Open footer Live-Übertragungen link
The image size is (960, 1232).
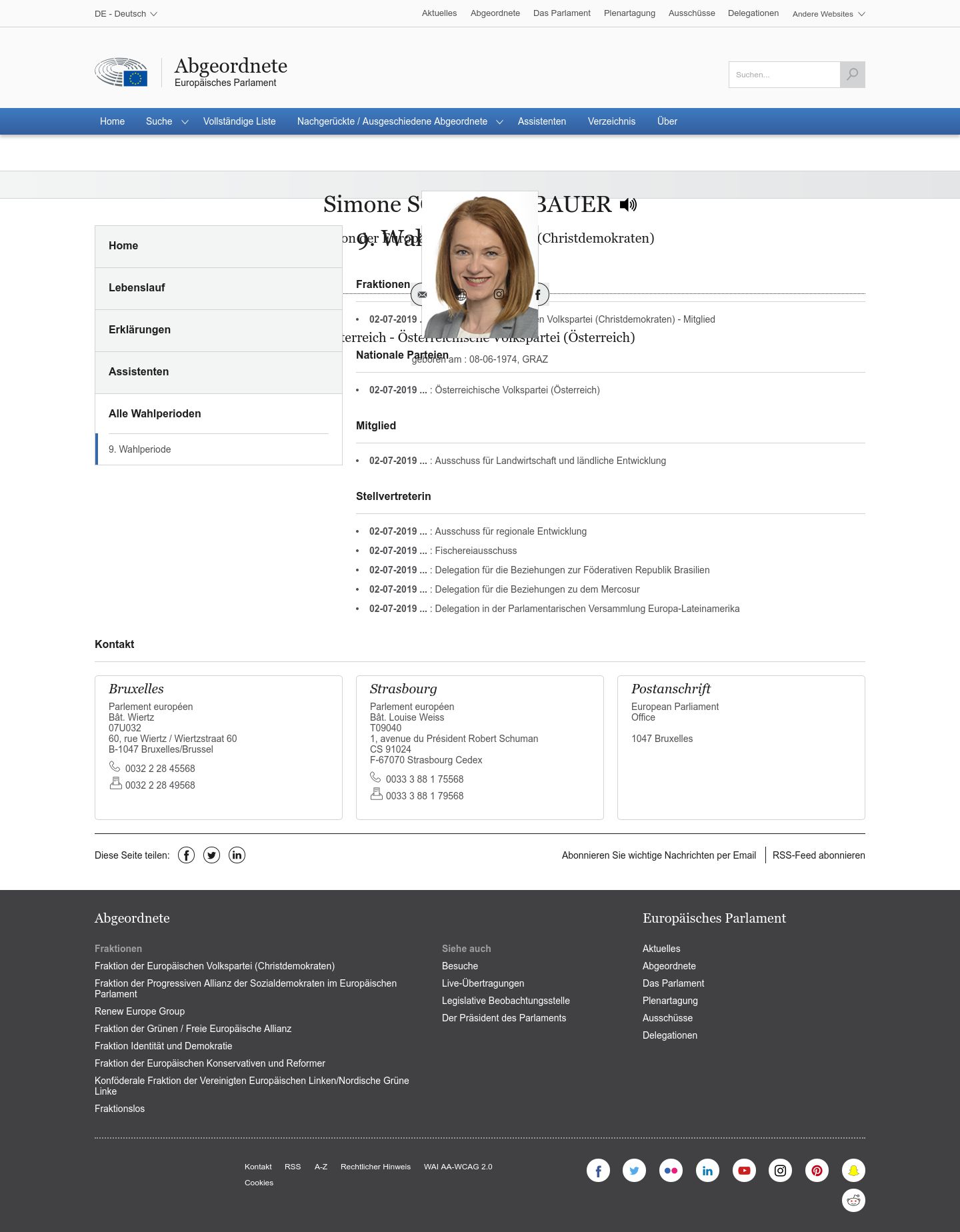(x=483, y=983)
